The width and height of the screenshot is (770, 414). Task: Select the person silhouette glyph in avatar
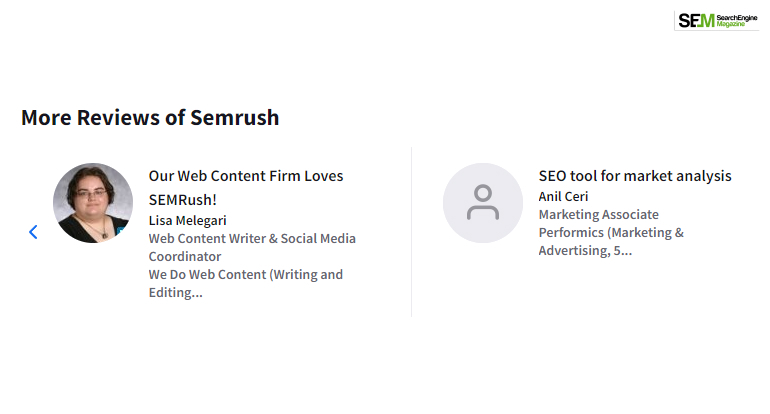pos(483,202)
